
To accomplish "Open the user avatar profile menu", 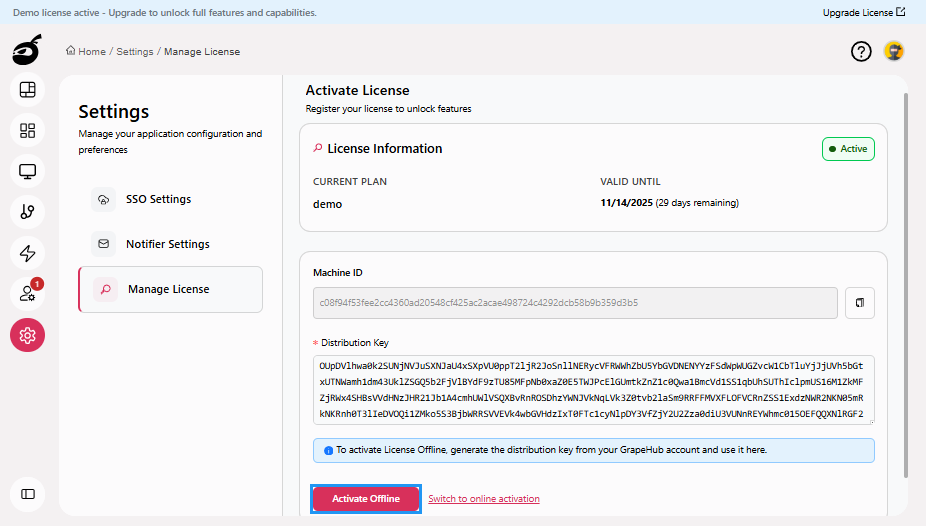I will (894, 51).
